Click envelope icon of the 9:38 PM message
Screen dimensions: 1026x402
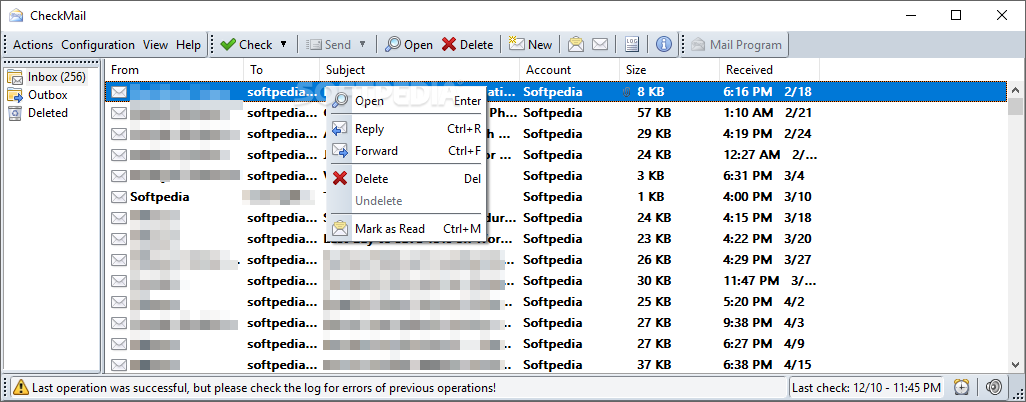(x=118, y=323)
